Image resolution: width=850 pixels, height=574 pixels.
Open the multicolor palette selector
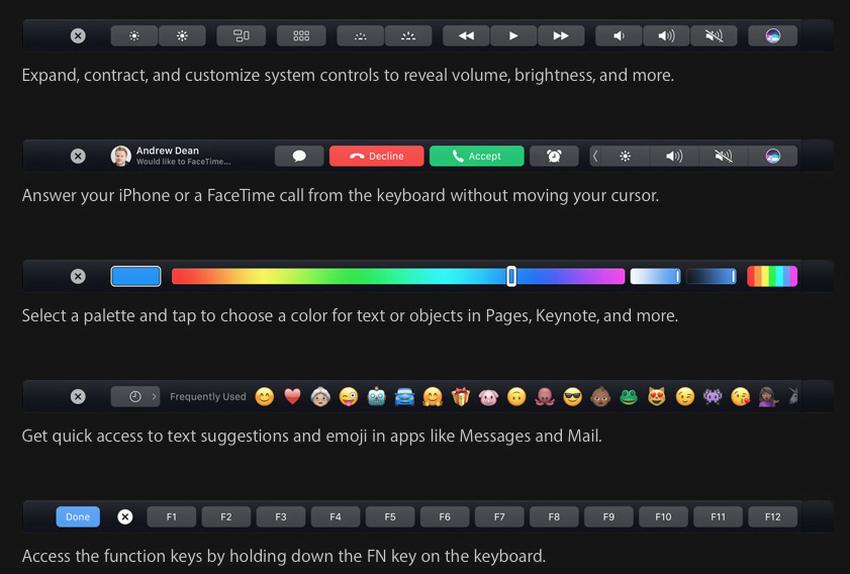point(772,276)
